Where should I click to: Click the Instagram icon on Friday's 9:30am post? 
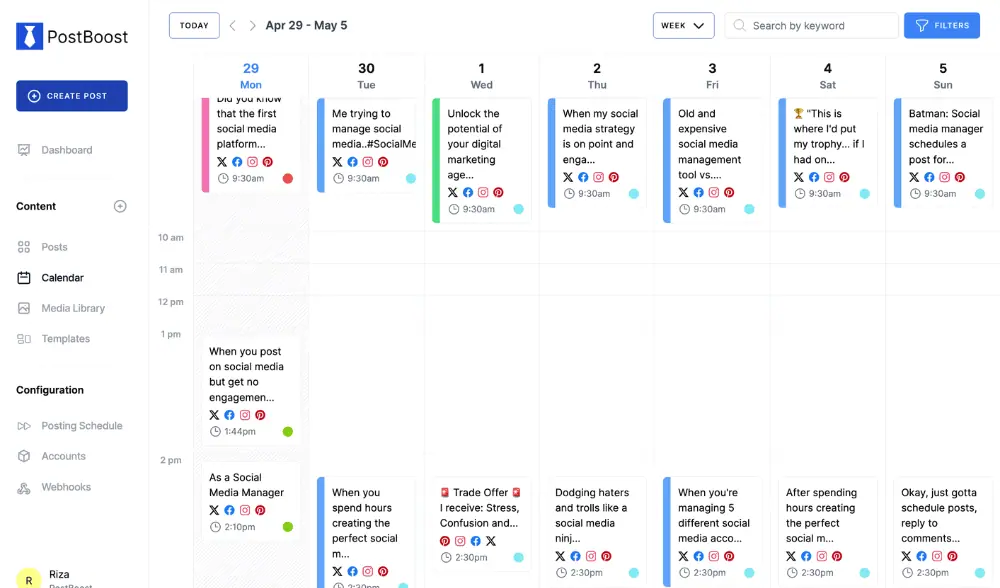(714, 192)
